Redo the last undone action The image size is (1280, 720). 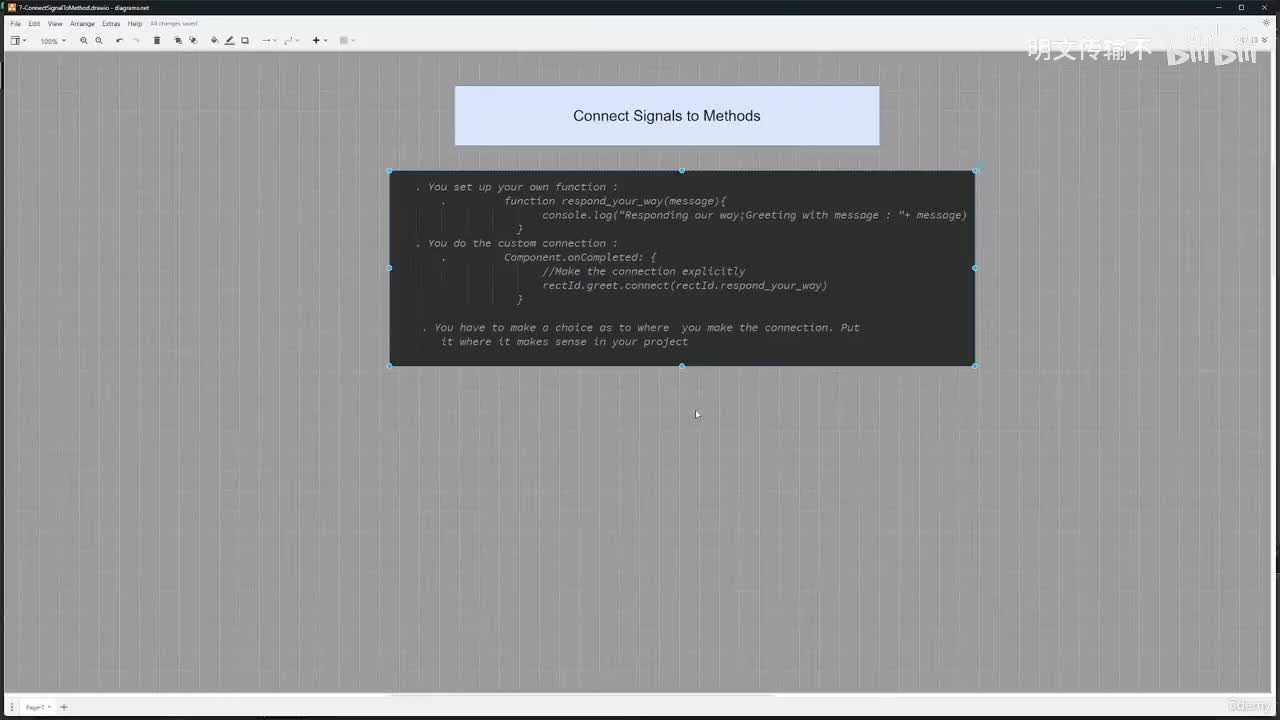(136, 41)
